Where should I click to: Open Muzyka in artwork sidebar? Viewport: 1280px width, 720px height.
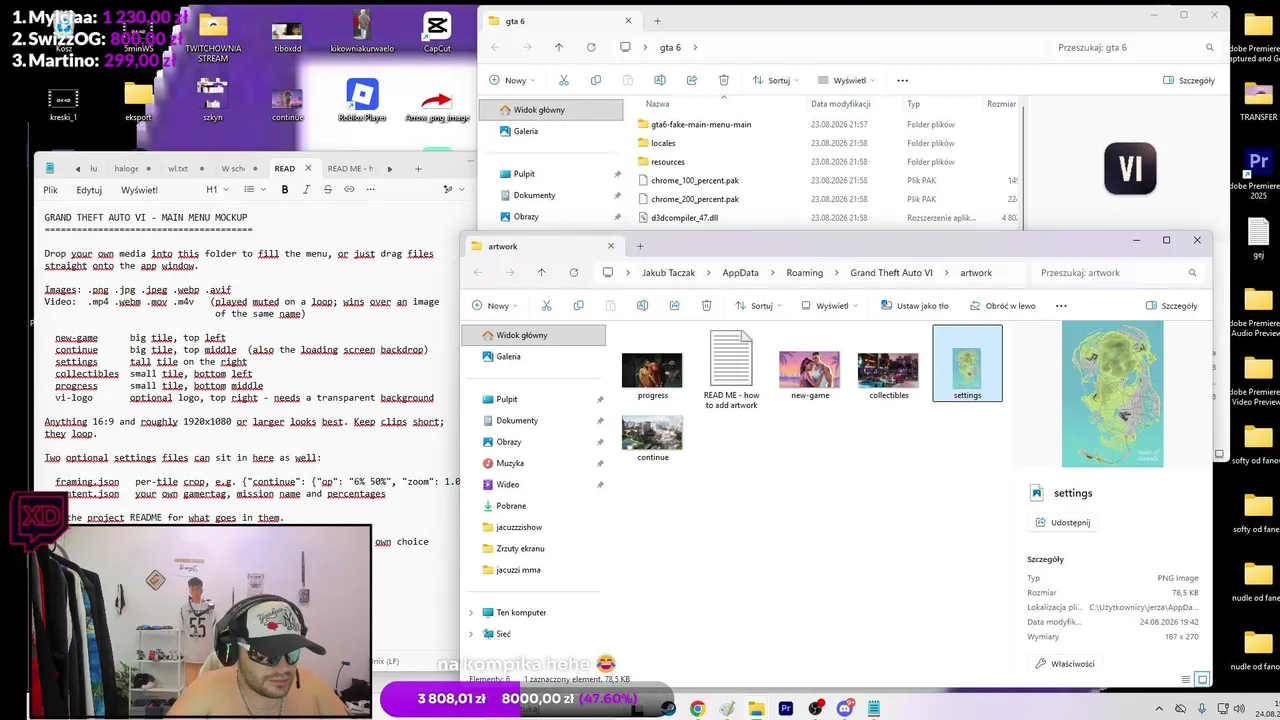click(x=510, y=463)
